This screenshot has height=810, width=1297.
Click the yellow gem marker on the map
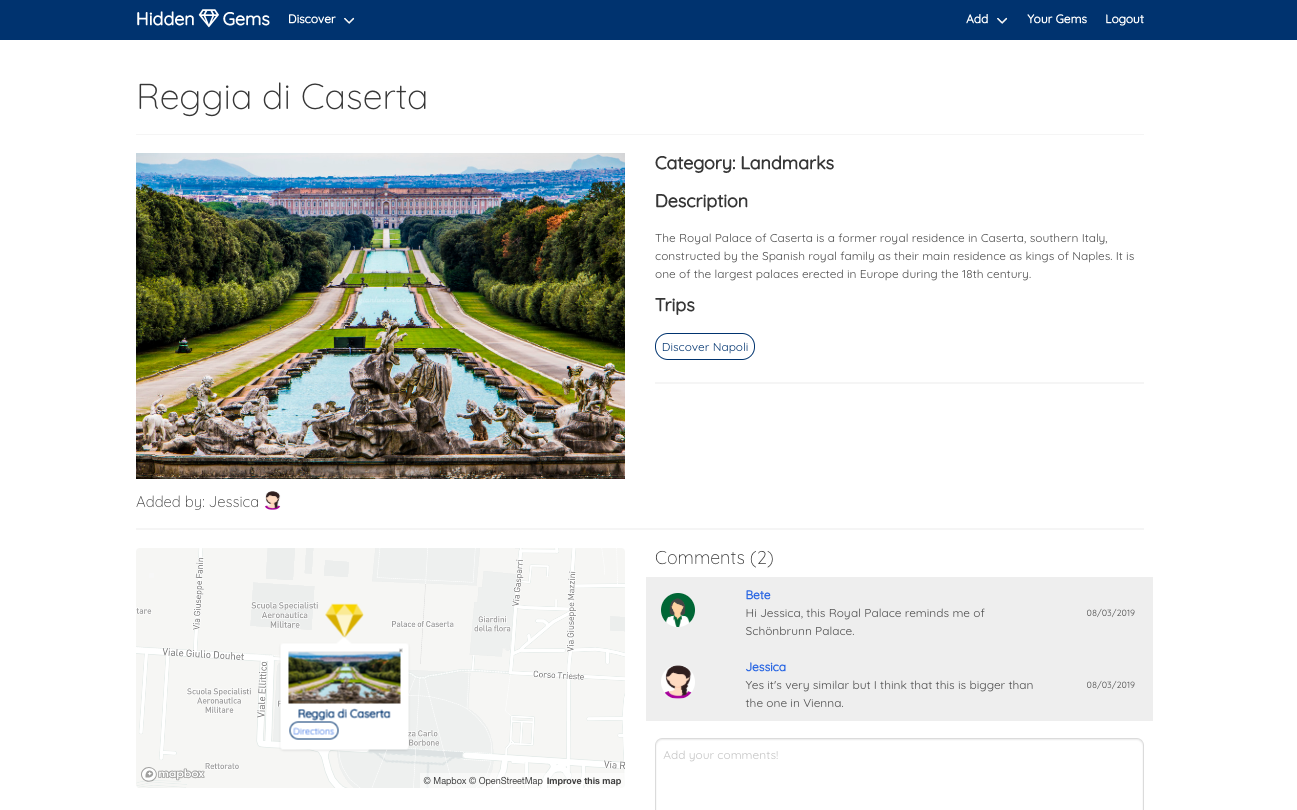click(x=344, y=620)
